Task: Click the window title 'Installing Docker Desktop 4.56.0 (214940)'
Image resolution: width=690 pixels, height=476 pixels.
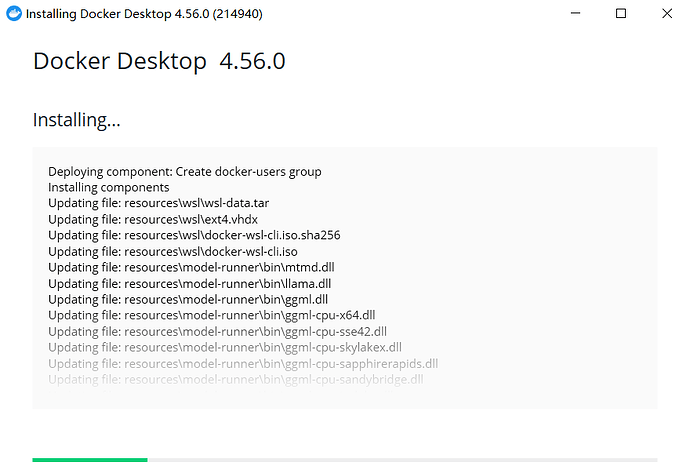Action: pyautogui.click(x=144, y=14)
